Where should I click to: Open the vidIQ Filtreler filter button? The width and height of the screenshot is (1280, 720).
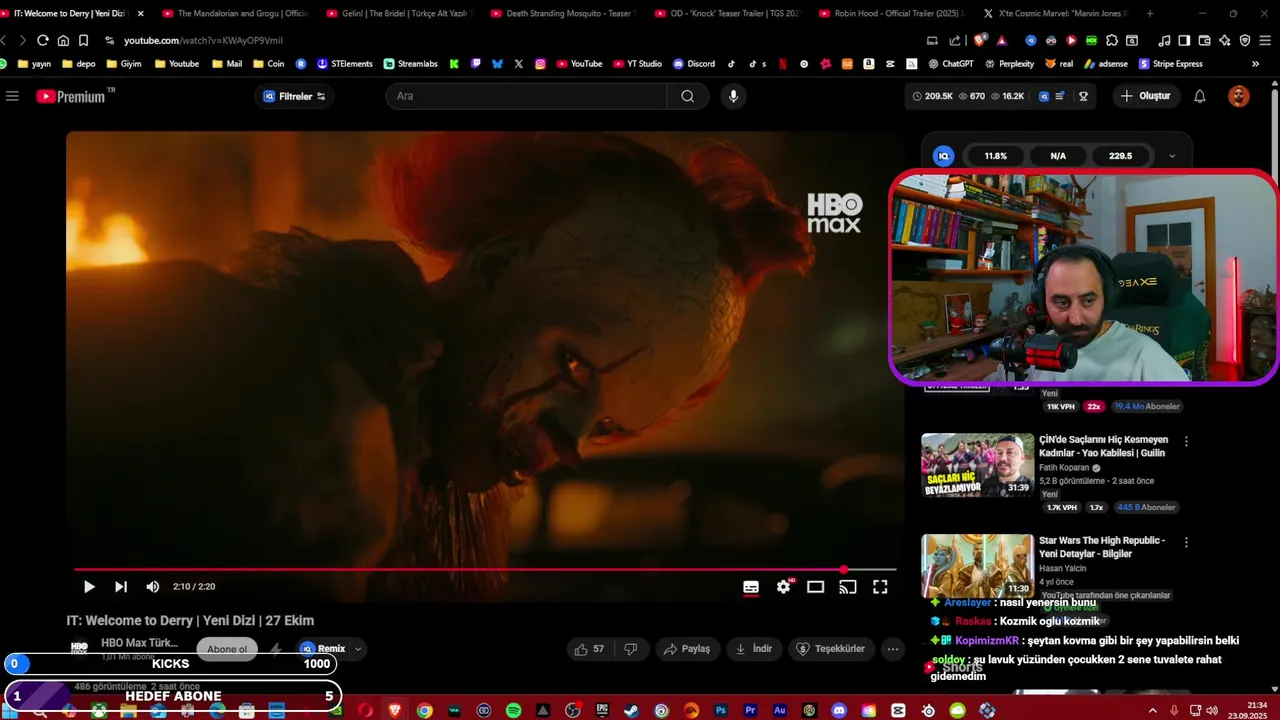[295, 96]
